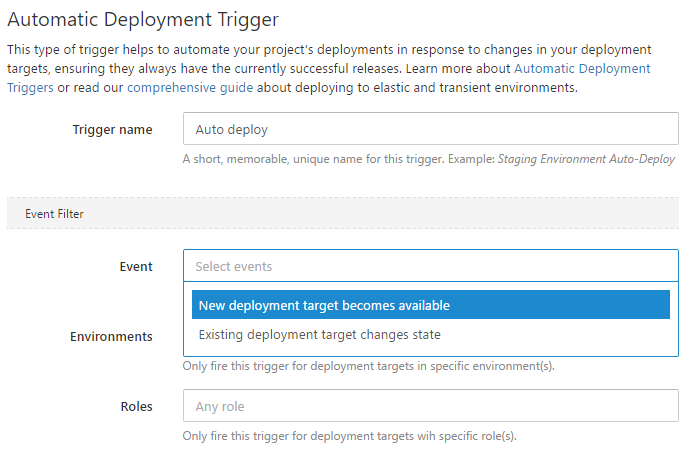
Task: Open the Roles 'Any role' selector
Action: (x=430, y=406)
